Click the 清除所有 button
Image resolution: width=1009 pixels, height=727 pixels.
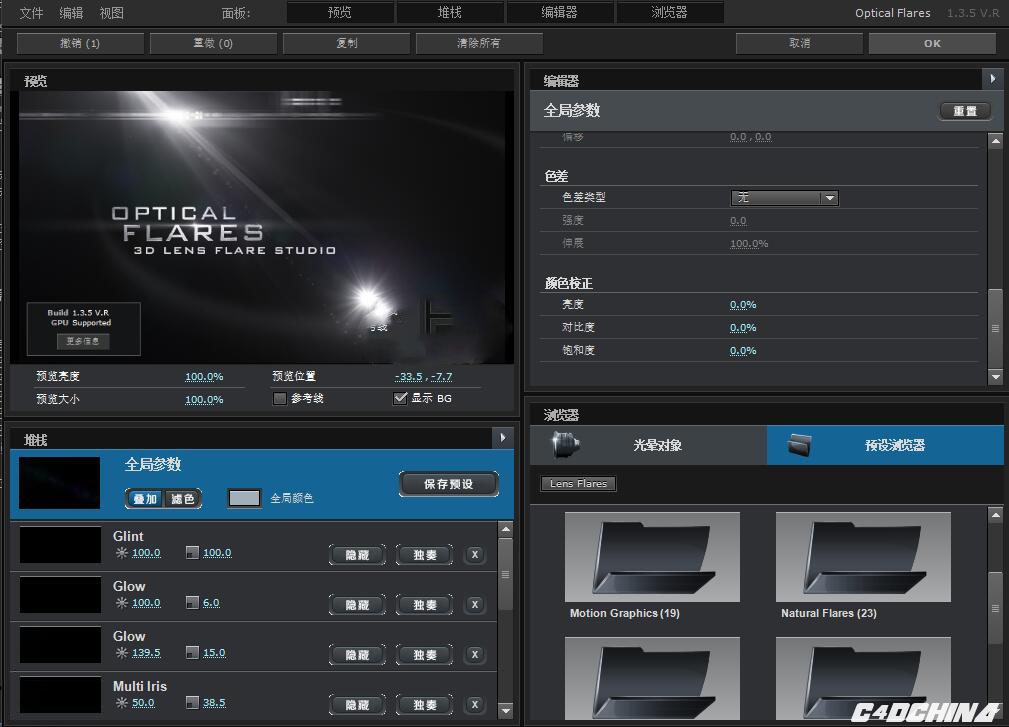click(479, 43)
